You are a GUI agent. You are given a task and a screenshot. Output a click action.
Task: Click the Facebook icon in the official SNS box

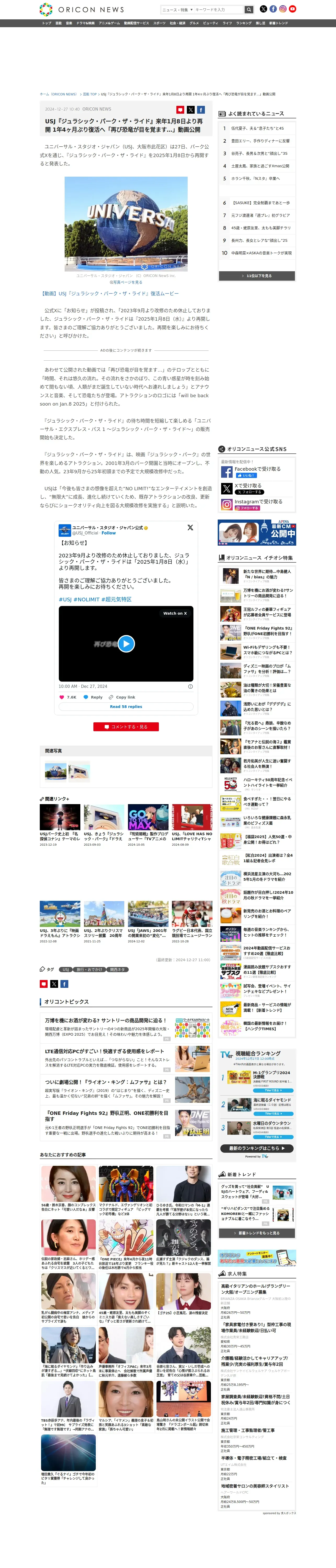pyautogui.click(x=227, y=472)
